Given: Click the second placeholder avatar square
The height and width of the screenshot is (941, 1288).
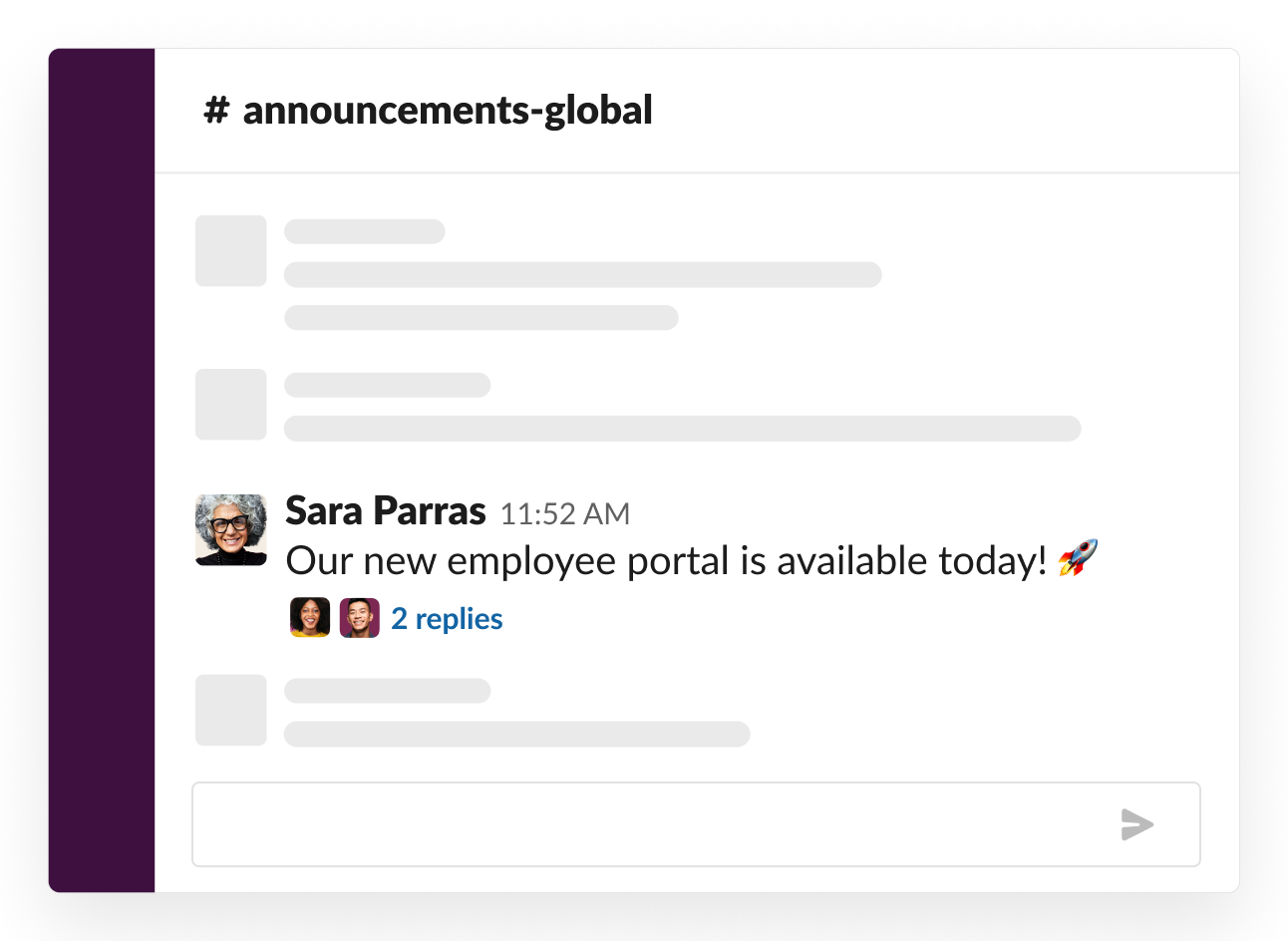Looking at the screenshot, I should (x=231, y=405).
